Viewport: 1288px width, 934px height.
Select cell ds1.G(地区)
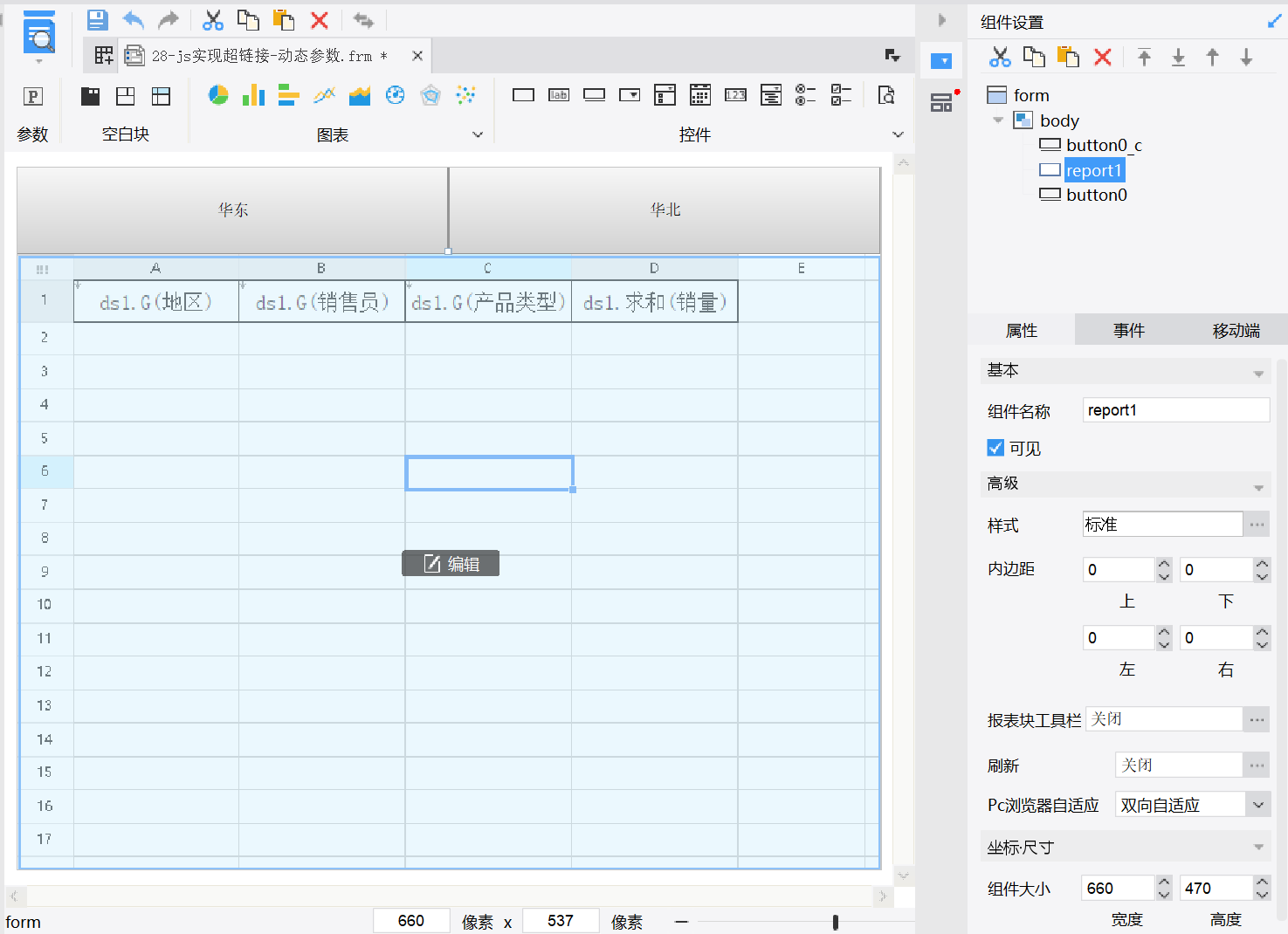coord(156,302)
